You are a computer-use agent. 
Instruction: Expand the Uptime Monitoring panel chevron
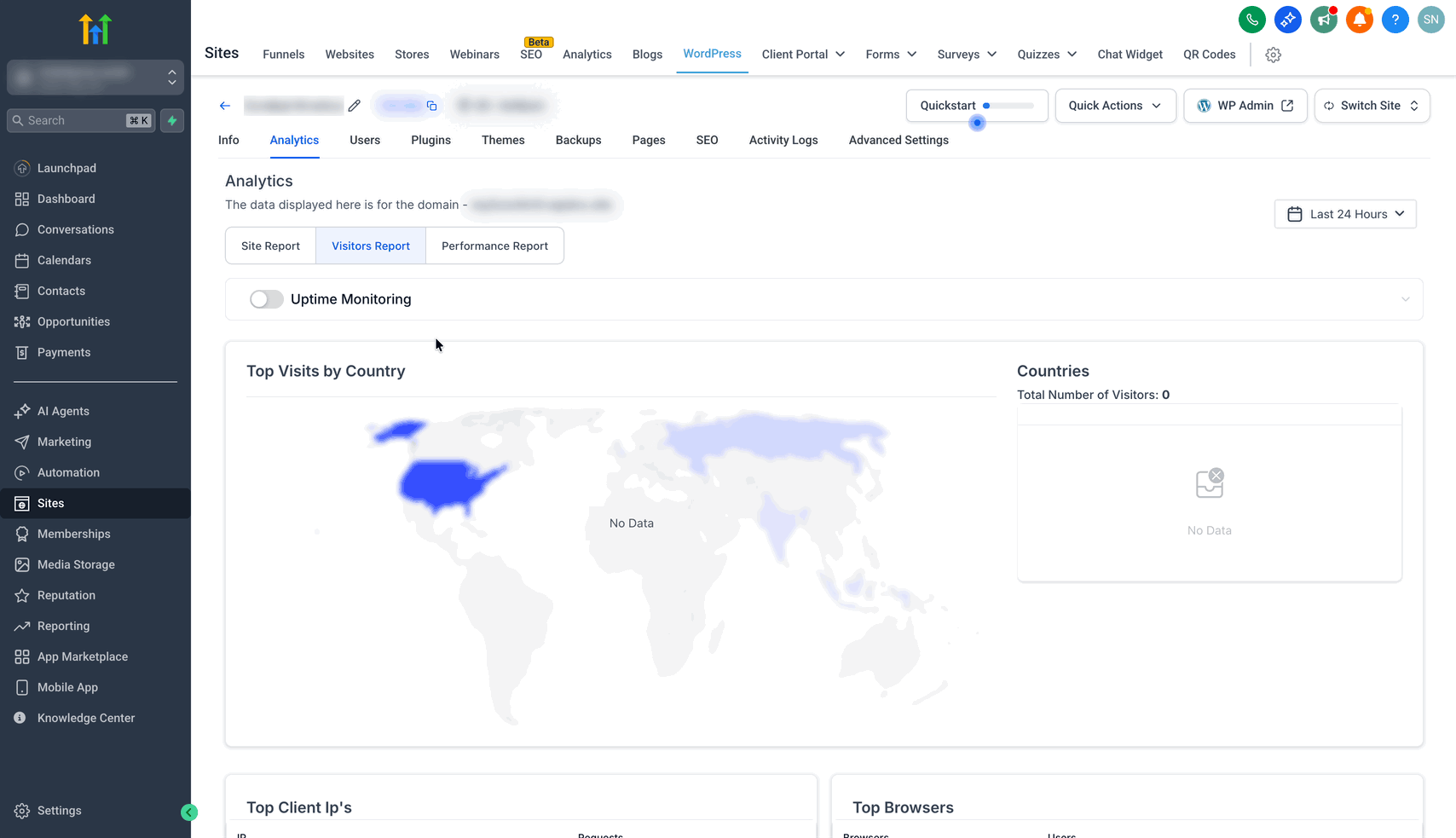click(1405, 299)
